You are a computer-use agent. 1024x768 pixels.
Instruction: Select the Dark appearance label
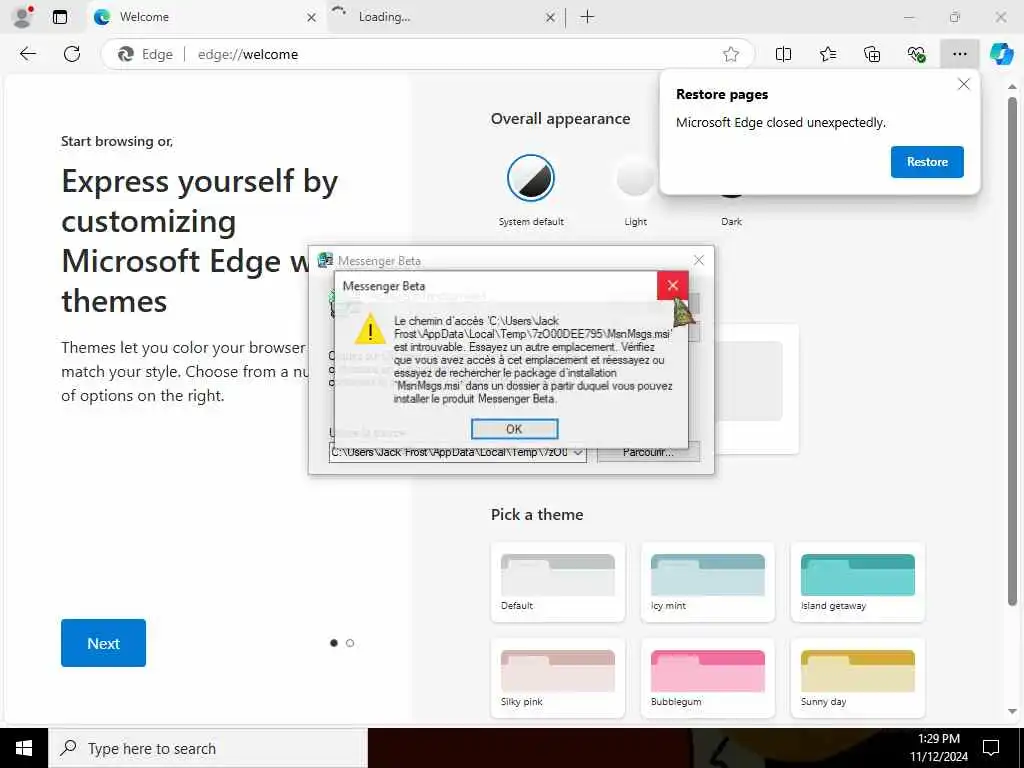tap(731, 221)
